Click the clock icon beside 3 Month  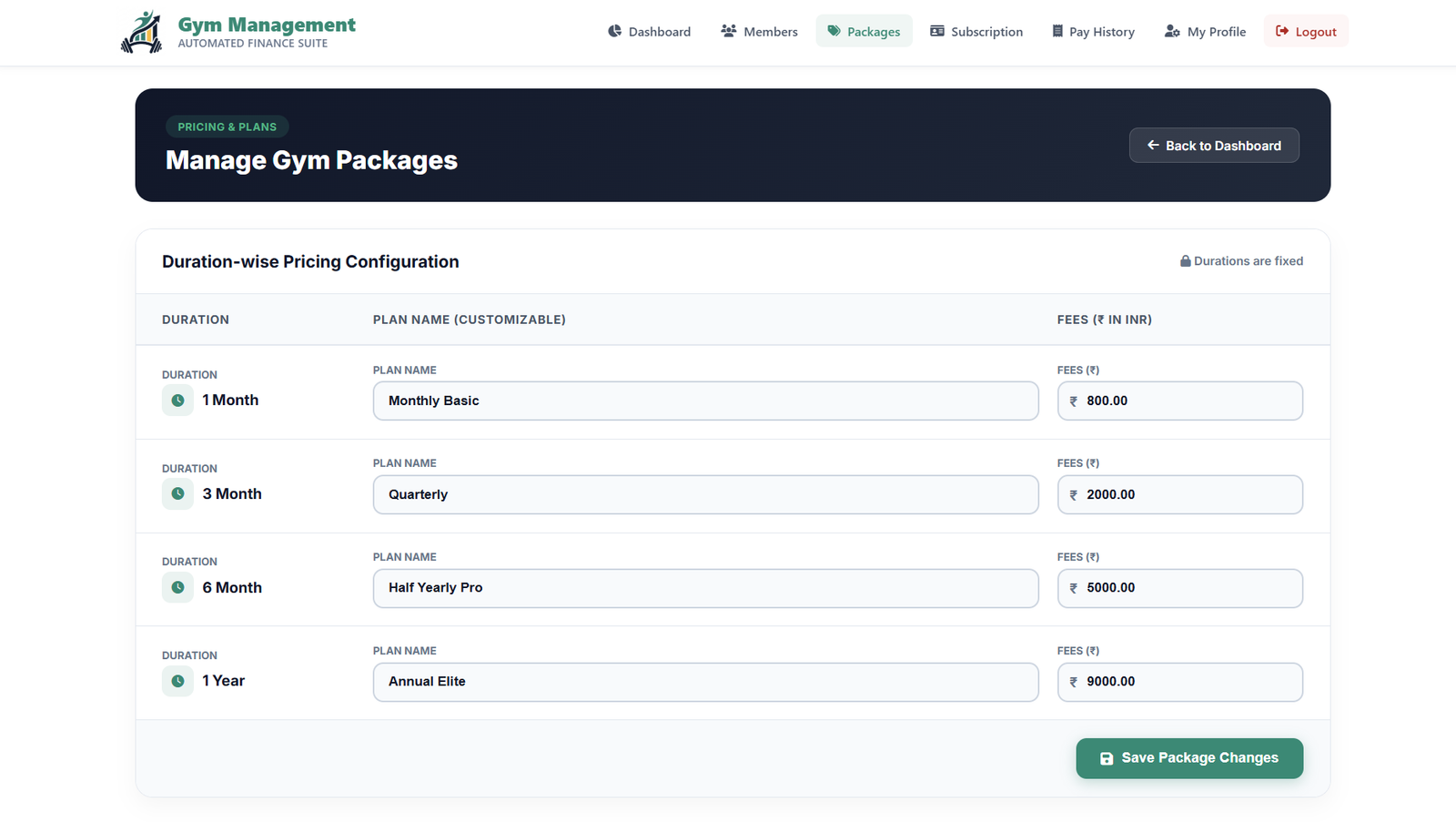click(x=177, y=494)
